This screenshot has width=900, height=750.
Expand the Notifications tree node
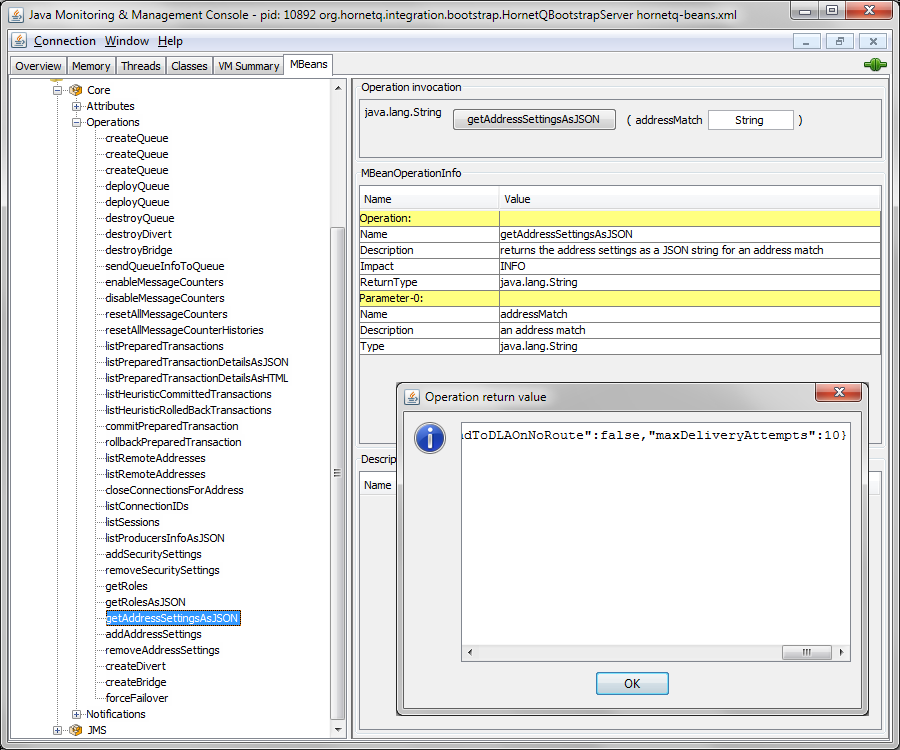click(76, 714)
